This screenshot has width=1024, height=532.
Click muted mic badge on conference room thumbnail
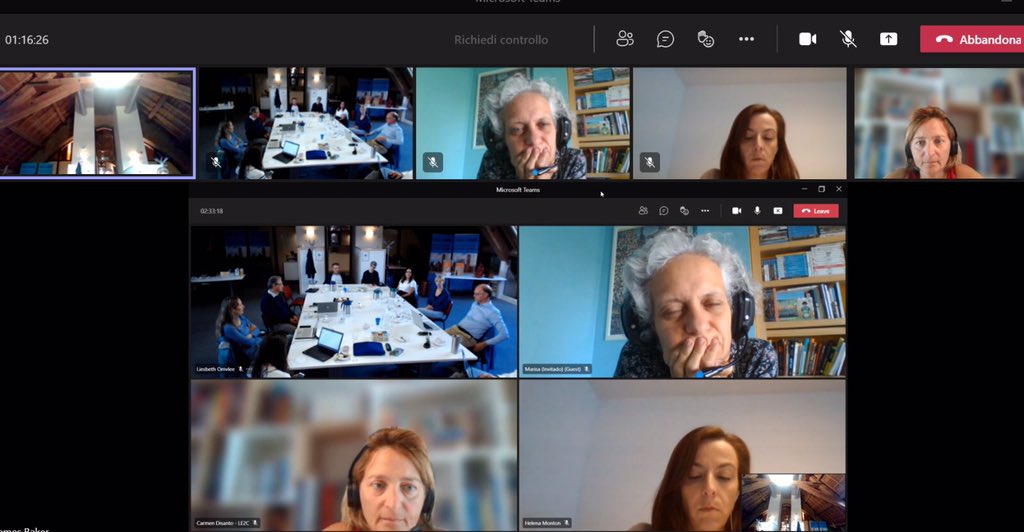(x=216, y=162)
